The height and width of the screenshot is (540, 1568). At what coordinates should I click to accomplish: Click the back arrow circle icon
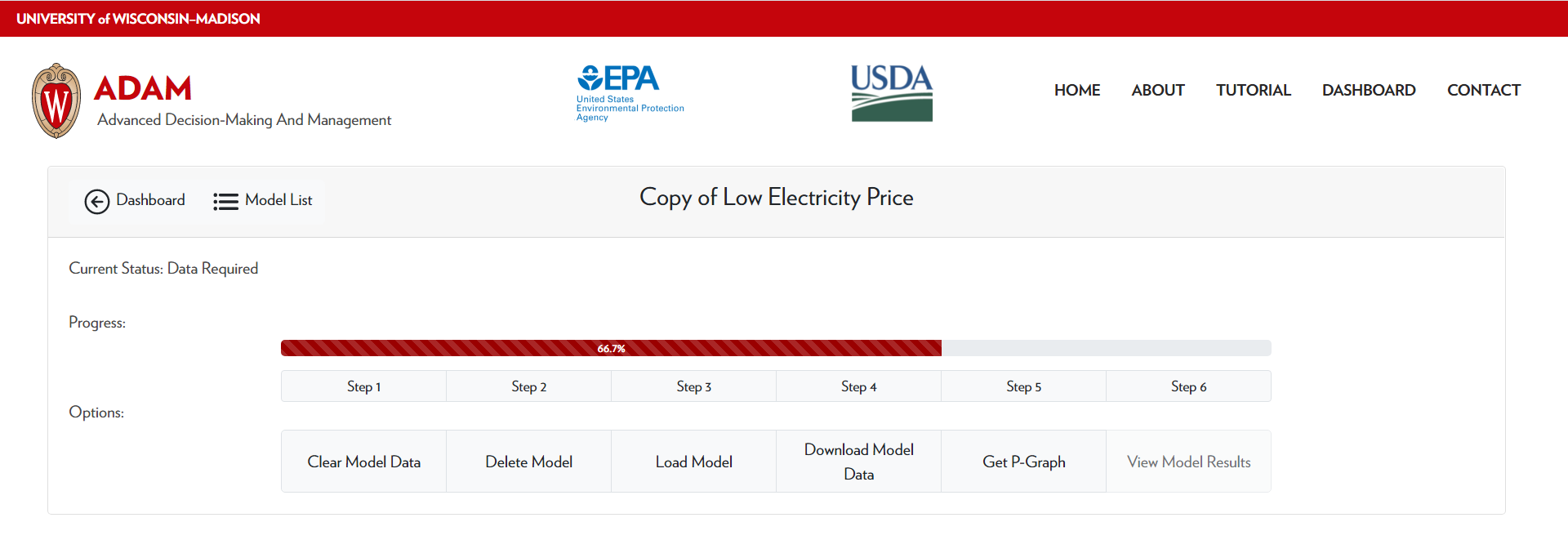pyautogui.click(x=96, y=201)
